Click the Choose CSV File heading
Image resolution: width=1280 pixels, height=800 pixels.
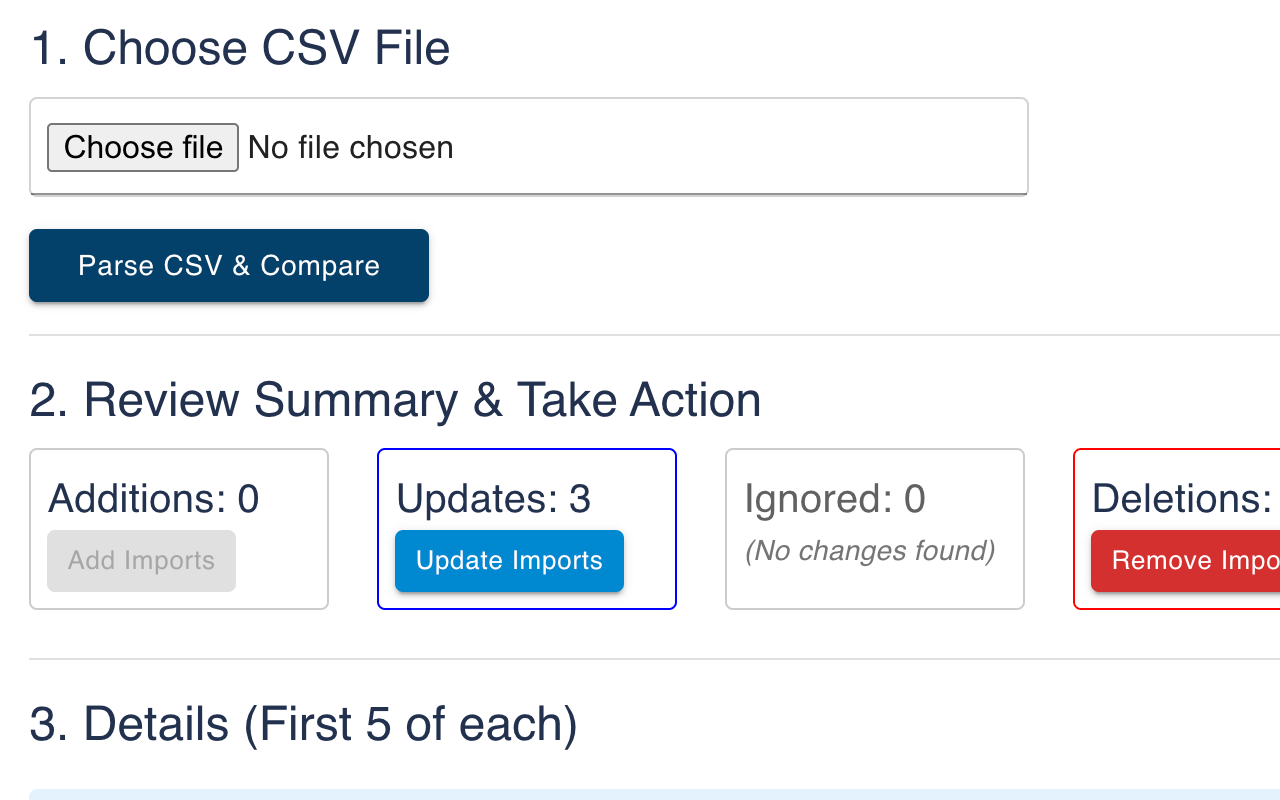tap(239, 47)
